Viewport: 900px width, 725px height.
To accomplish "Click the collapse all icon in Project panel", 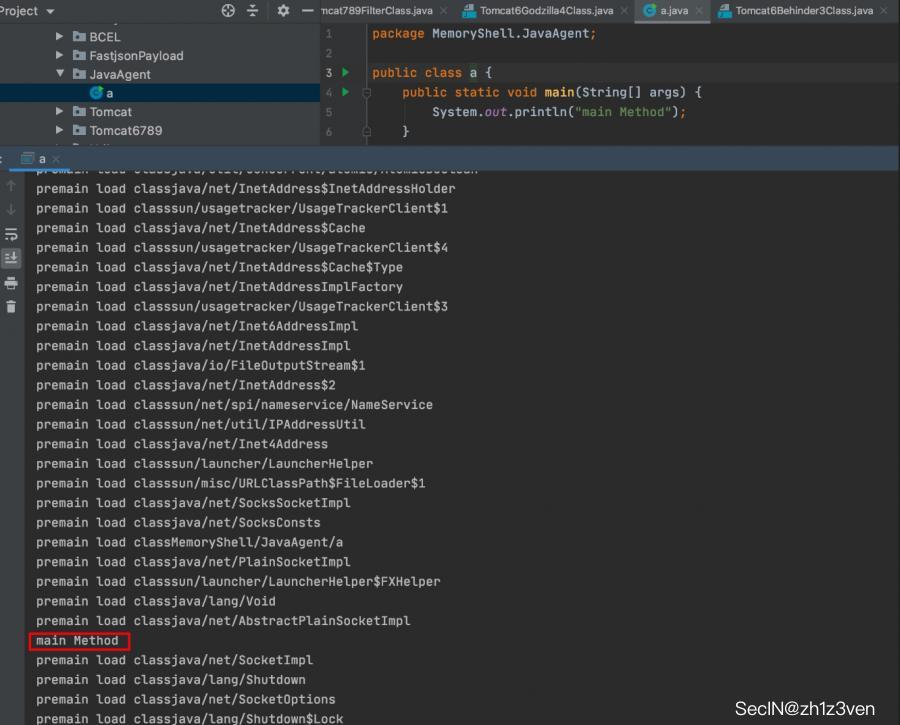I will [252, 11].
